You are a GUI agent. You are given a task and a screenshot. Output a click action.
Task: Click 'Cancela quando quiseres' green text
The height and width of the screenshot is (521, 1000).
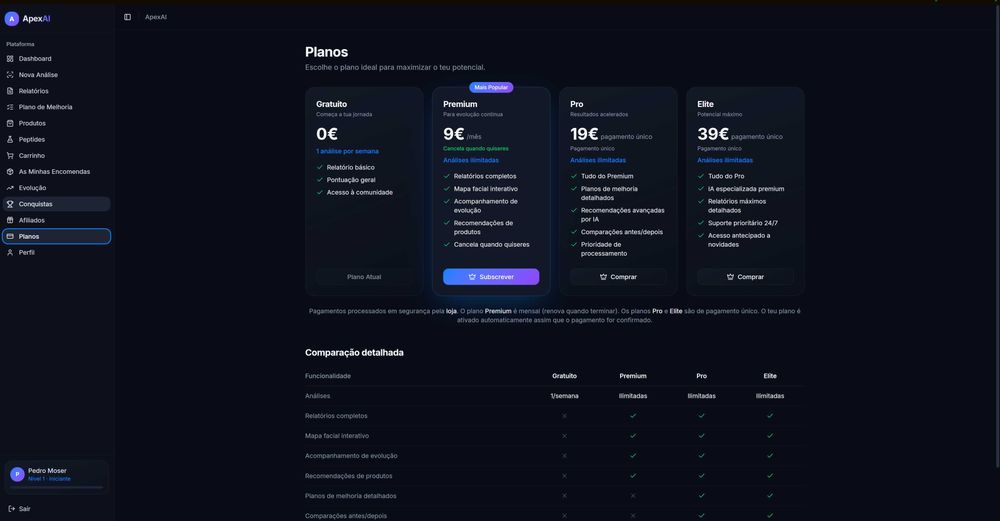pyautogui.click(x=476, y=149)
